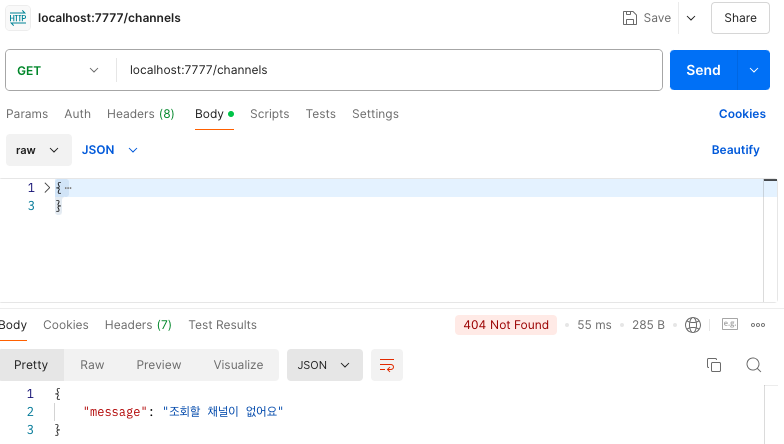This screenshot has width=784, height=444.
Task: Open the response JSON format dropdown
Action: coord(324,365)
